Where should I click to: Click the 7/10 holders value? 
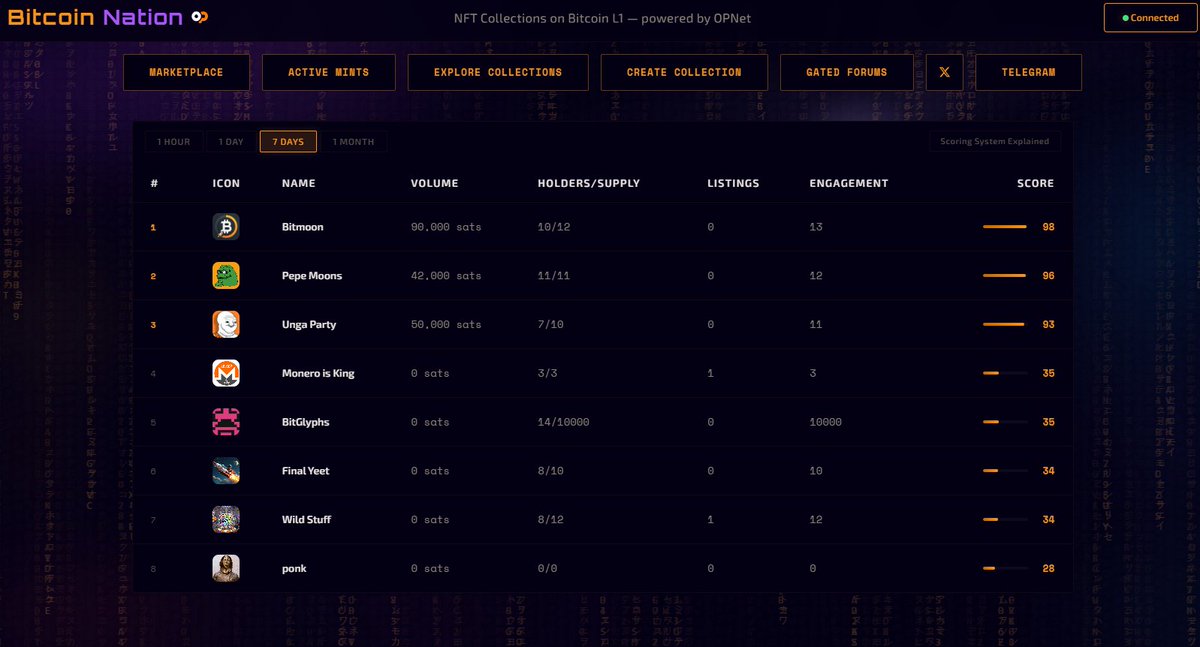(x=551, y=324)
